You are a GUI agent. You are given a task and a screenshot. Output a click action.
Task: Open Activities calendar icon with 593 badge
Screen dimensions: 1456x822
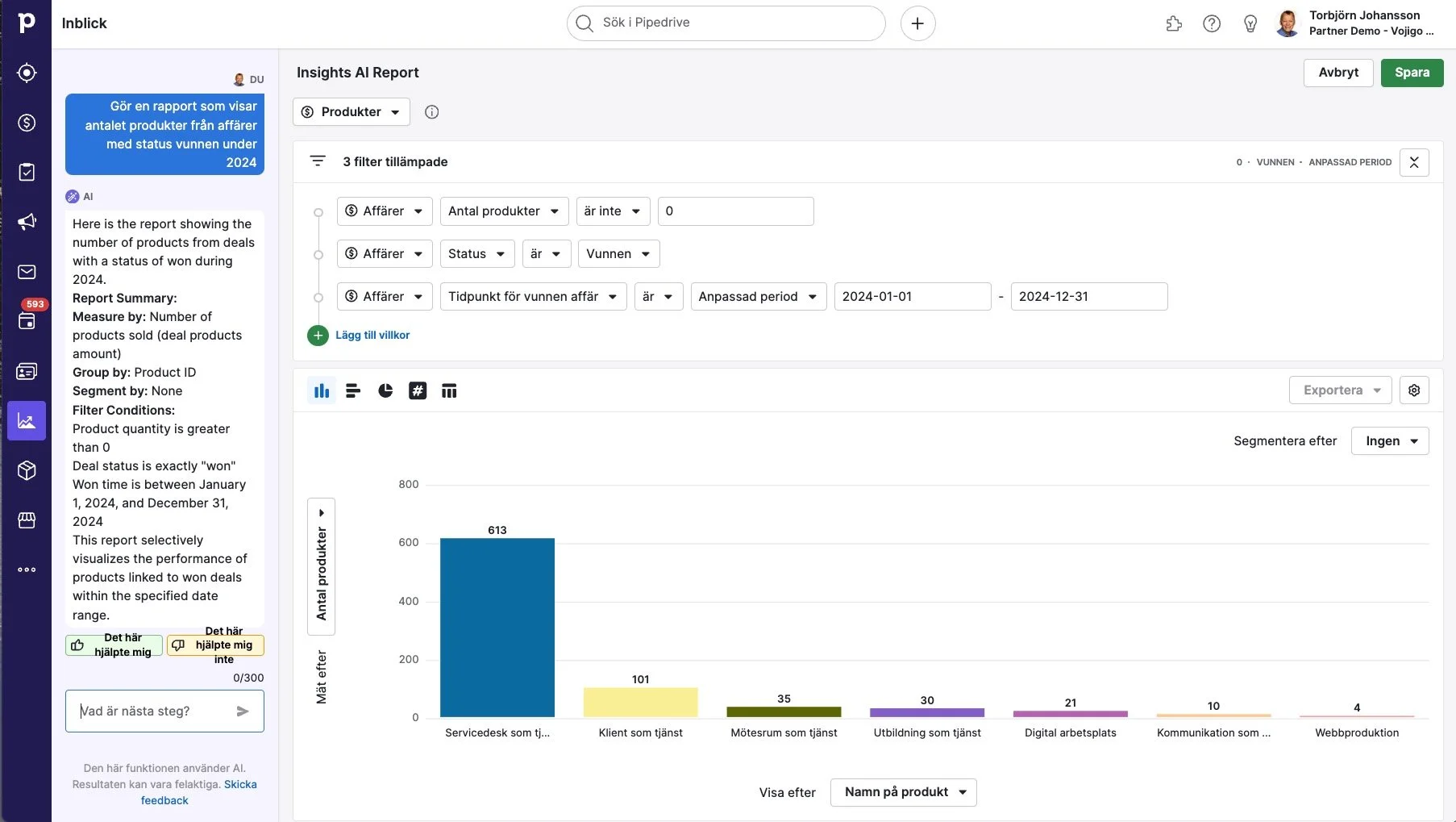click(x=27, y=320)
